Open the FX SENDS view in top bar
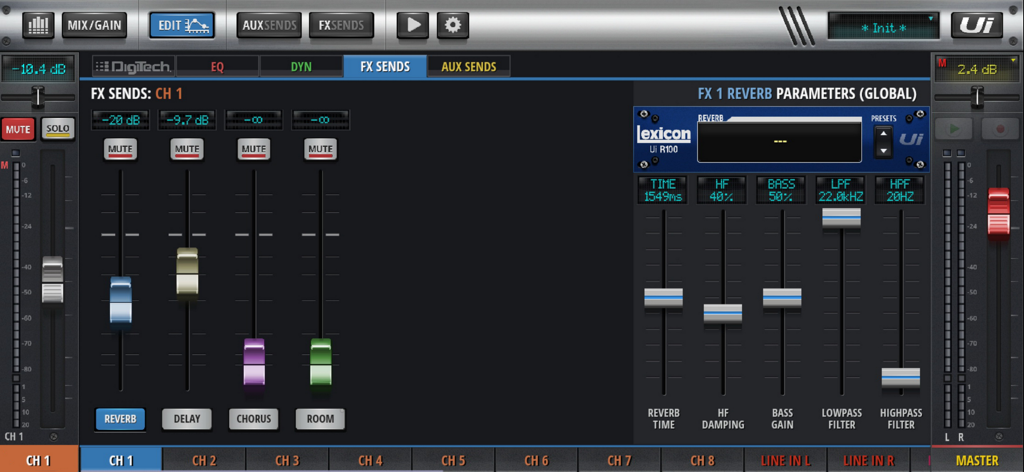 coord(341,25)
